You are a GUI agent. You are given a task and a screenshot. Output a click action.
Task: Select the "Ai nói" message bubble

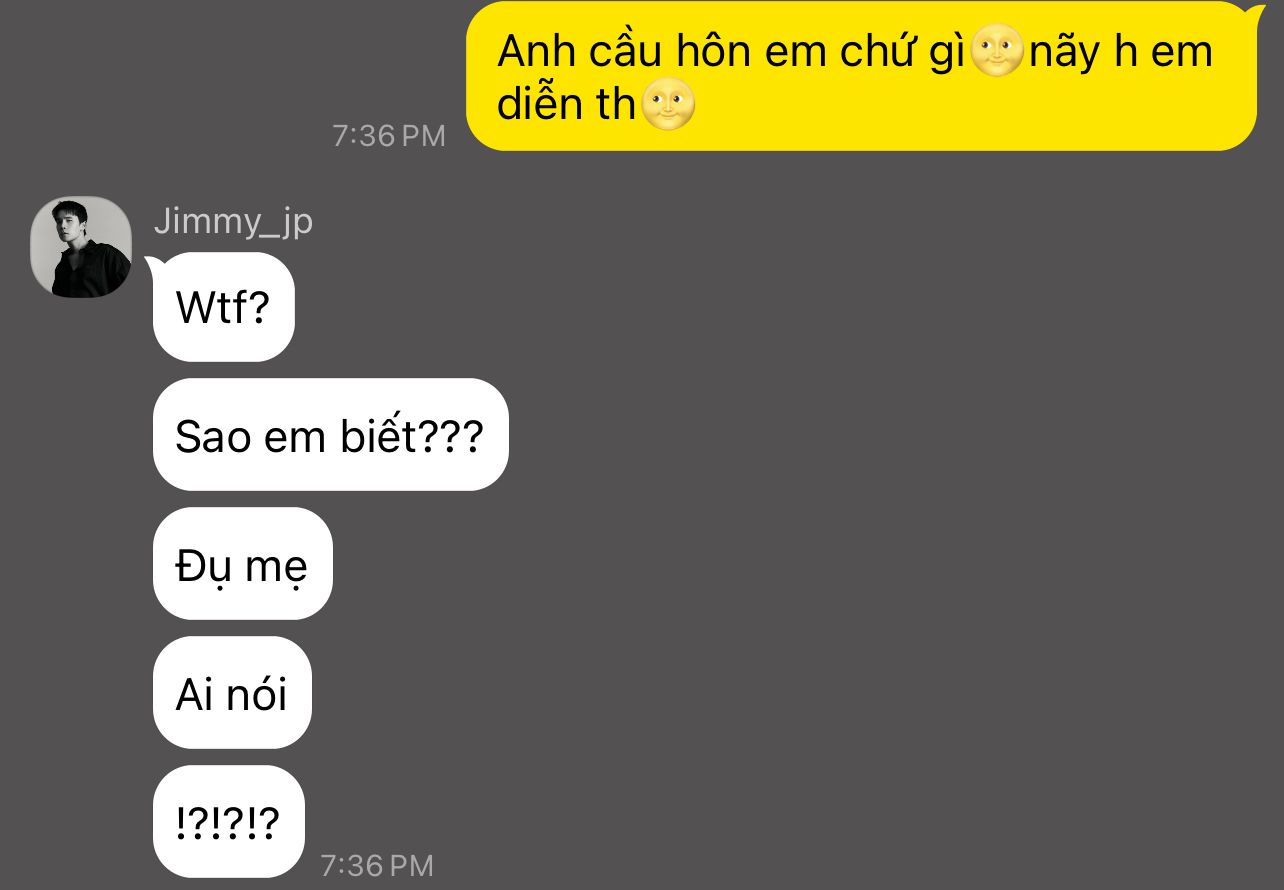pyautogui.click(x=232, y=693)
